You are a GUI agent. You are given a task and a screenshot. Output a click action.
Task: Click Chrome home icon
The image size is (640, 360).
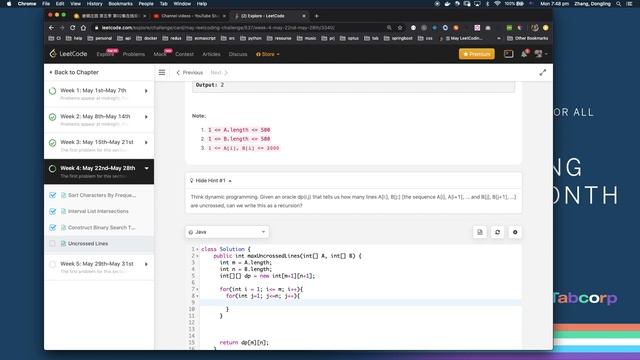point(83,27)
